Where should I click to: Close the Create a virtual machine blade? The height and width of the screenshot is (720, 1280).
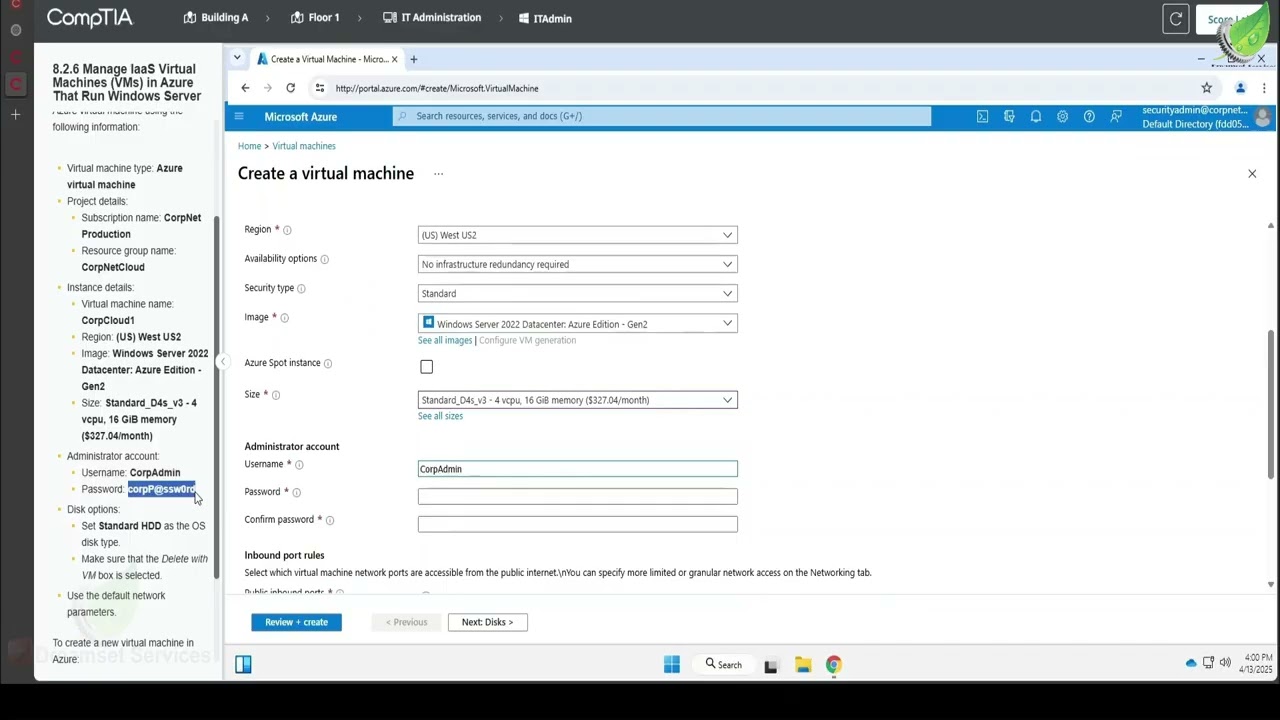[1252, 174]
